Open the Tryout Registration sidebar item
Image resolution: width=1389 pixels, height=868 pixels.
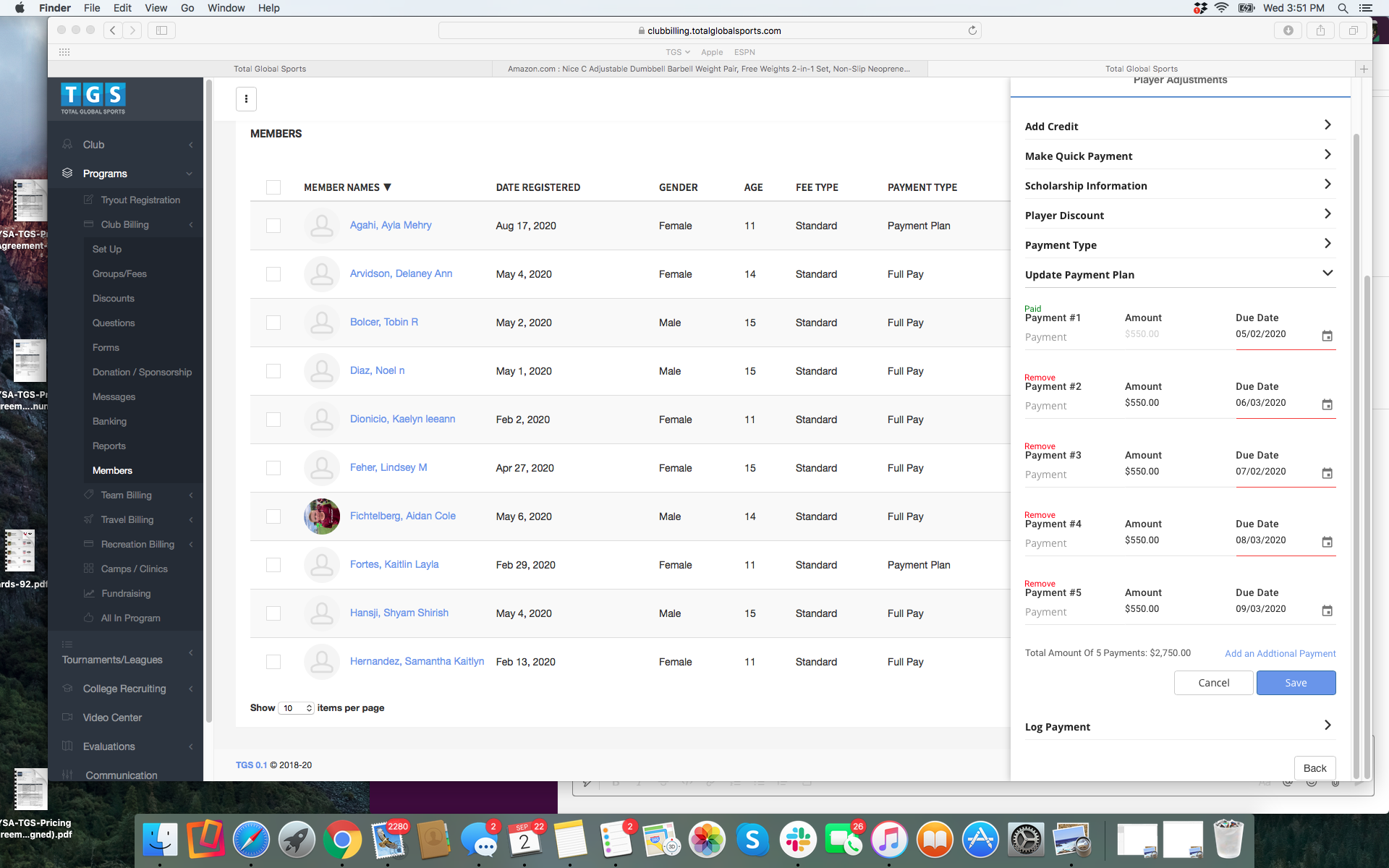pos(140,200)
